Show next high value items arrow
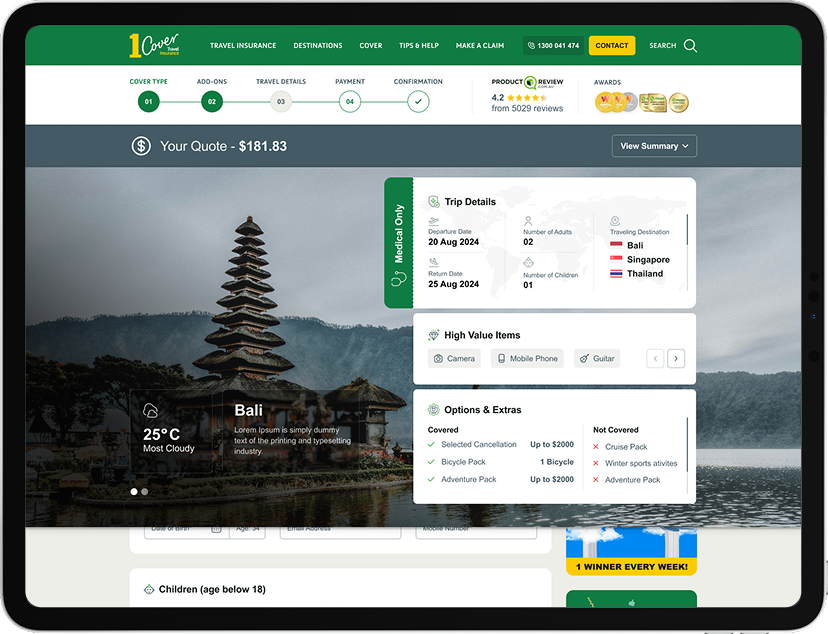 676,358
